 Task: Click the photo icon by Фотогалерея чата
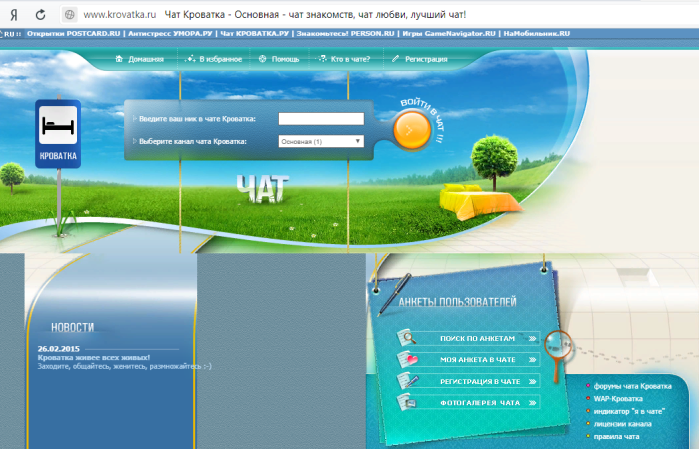(x=407, y=402)
